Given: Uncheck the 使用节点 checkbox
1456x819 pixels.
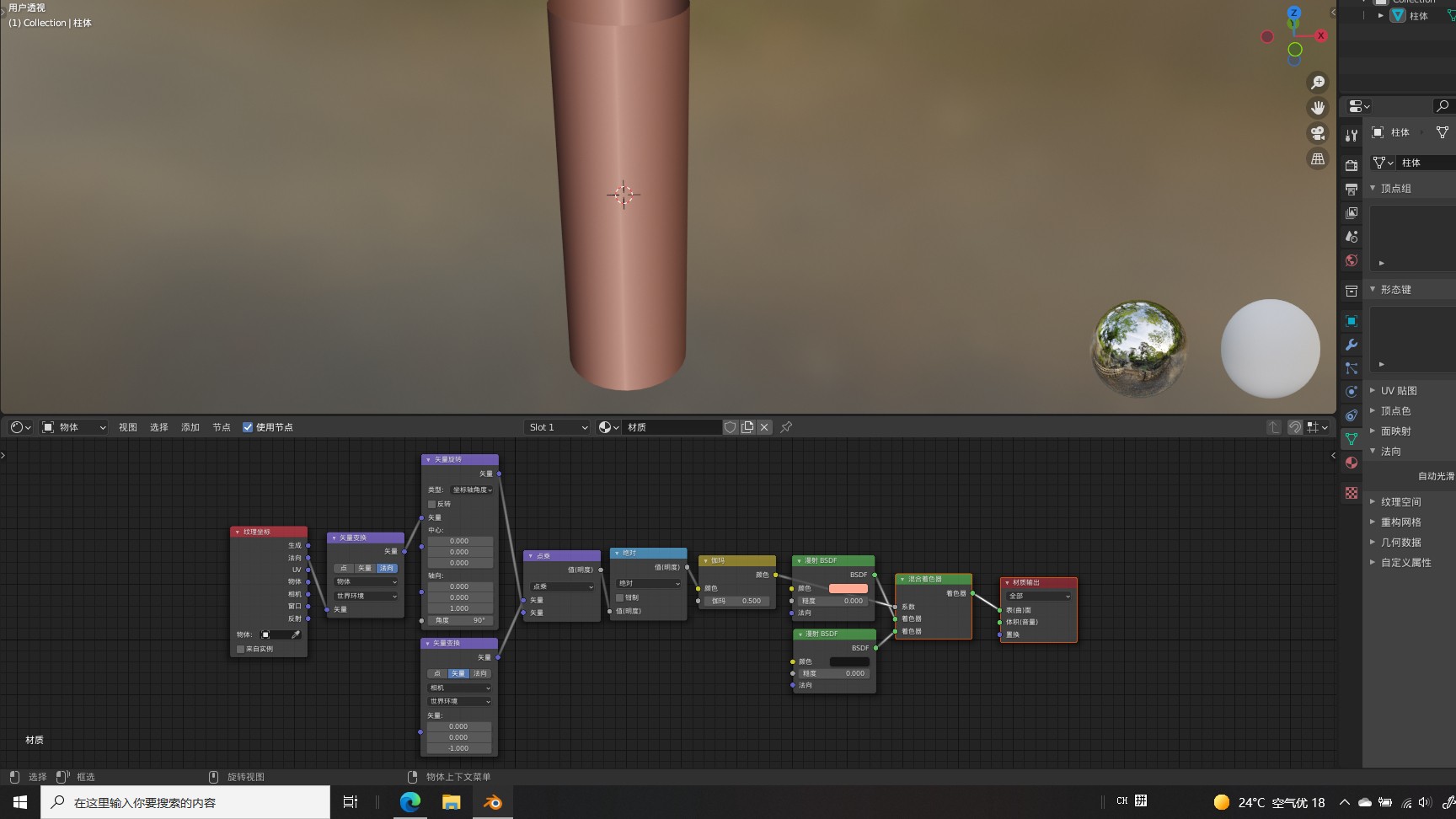Looking at the screenshot, I should 248,427.
